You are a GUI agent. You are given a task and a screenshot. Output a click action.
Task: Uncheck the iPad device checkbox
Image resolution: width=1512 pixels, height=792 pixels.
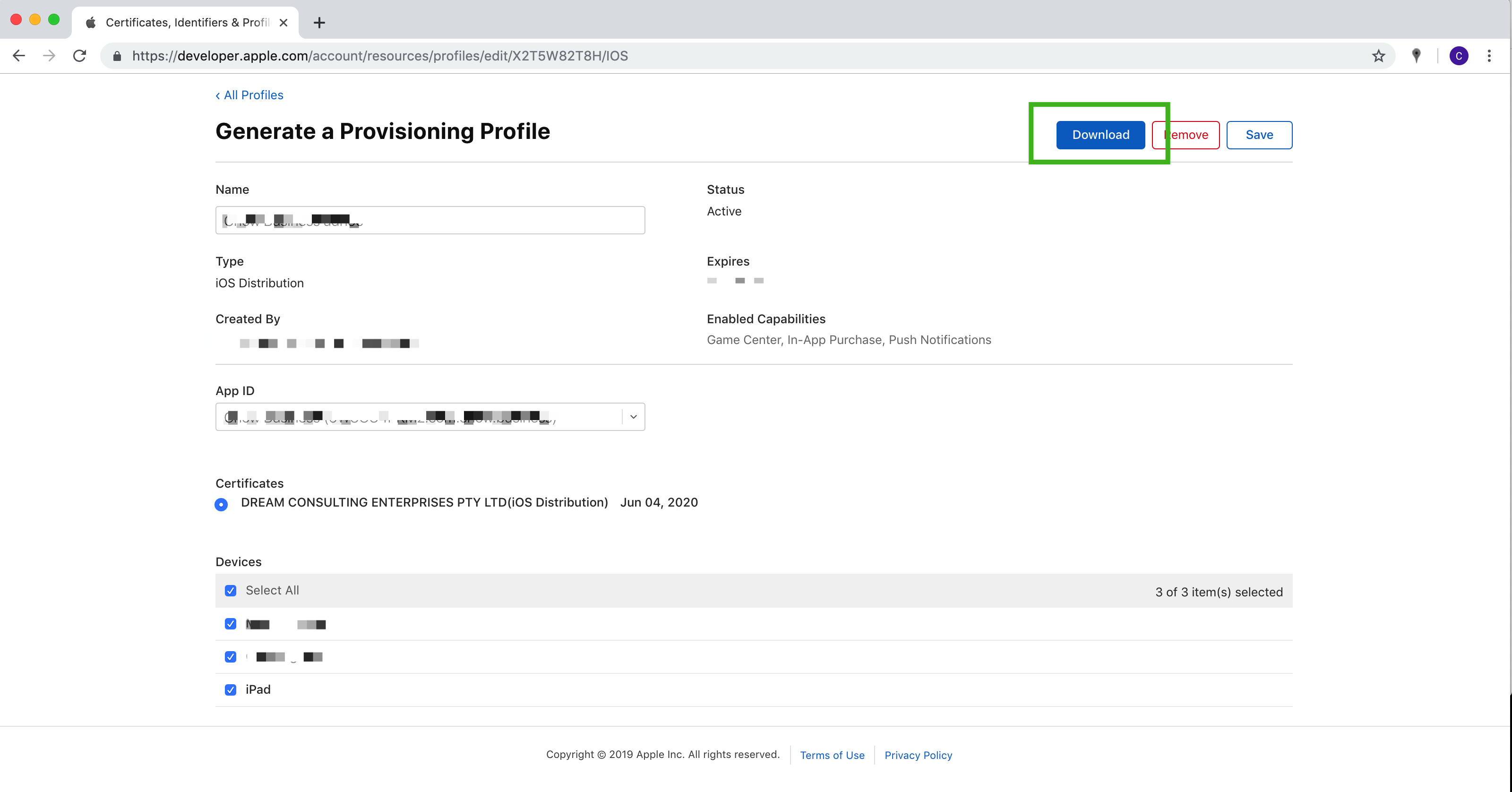coord(230,690)
